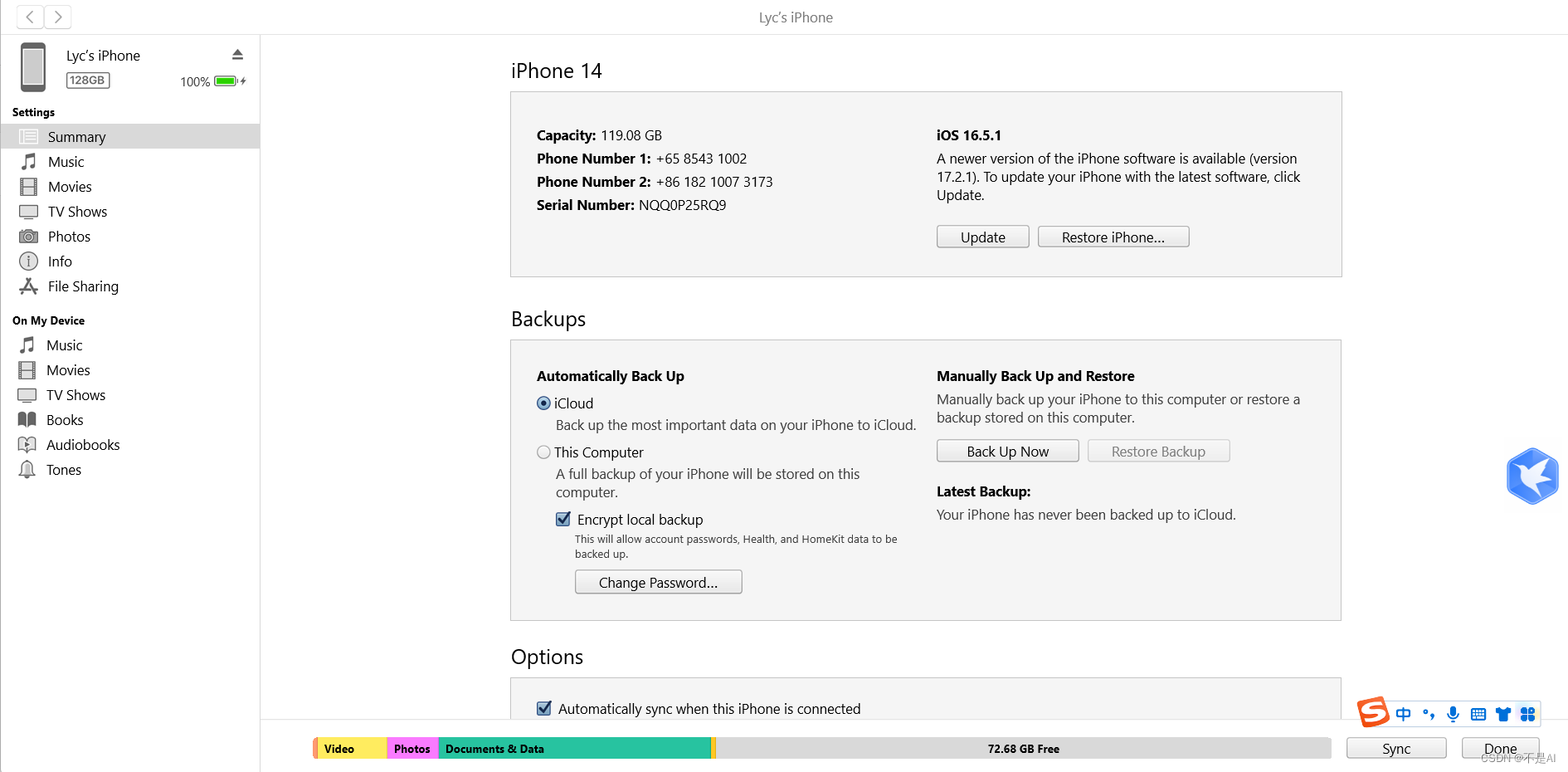The height and width of the screenshot is (772, 1568).
Task: Click the Sogou S input method icon
Action: [x=1373, y=712]
